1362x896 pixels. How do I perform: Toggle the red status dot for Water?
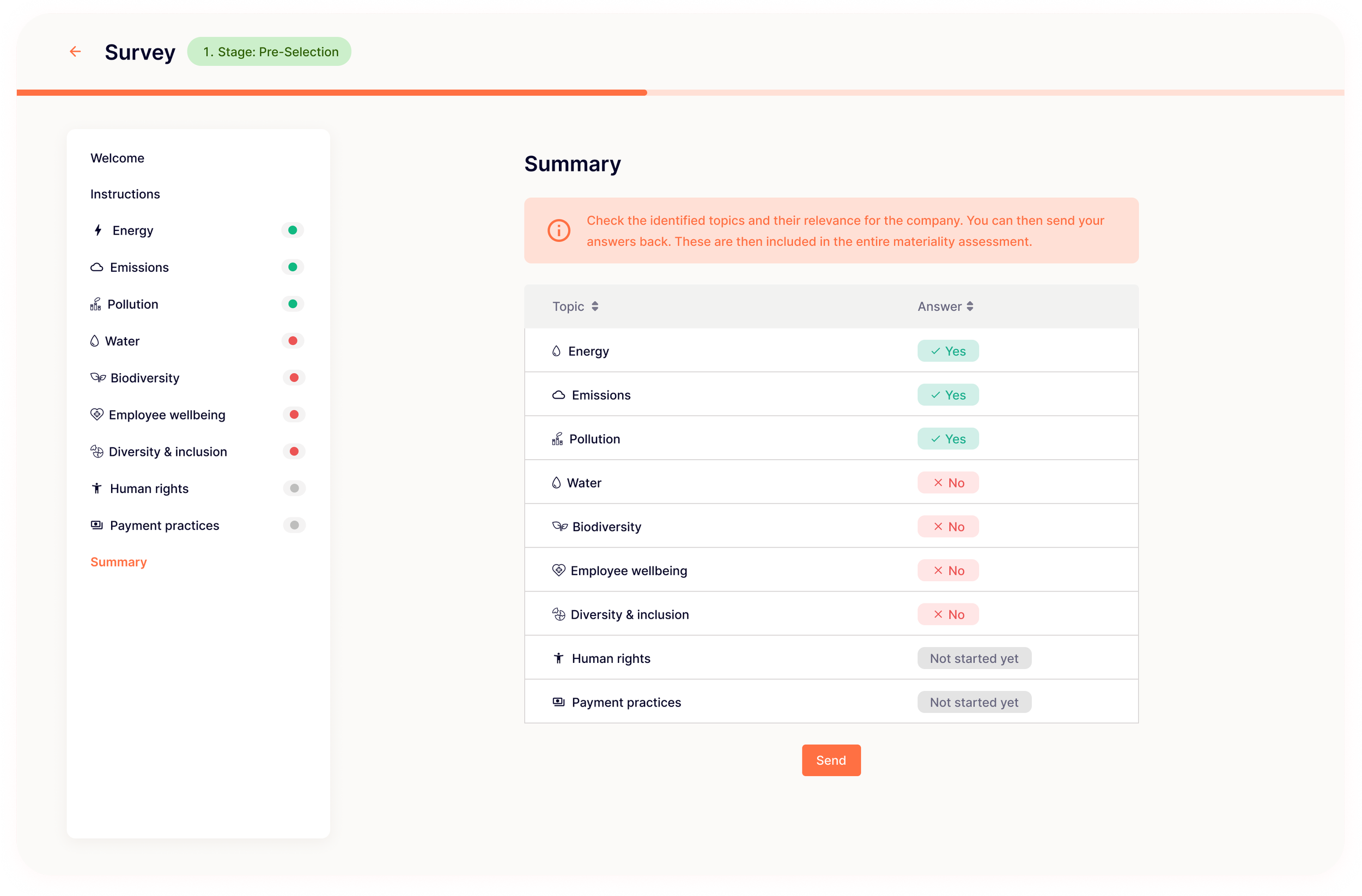click(x=293, y=341)
